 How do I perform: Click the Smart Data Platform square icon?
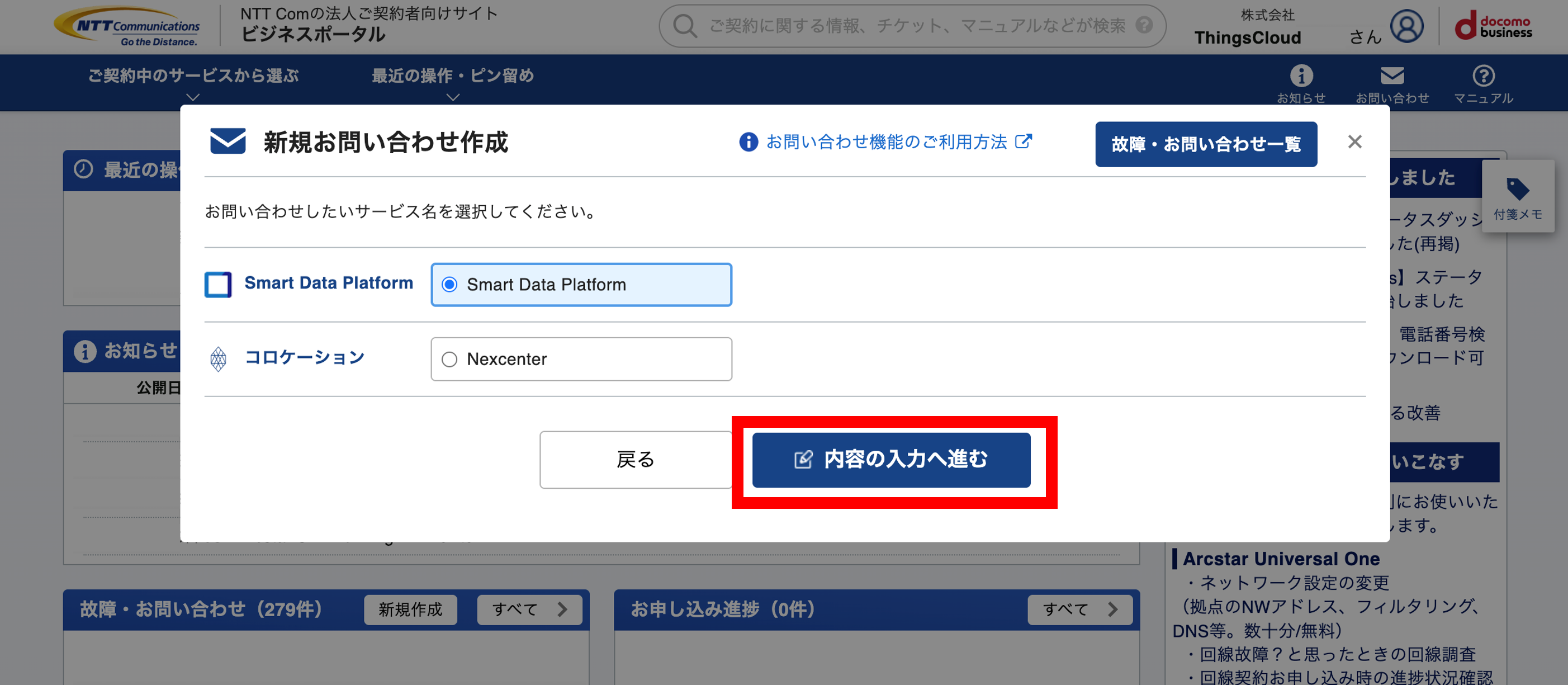pyautogui.click(x=218, y=285)
